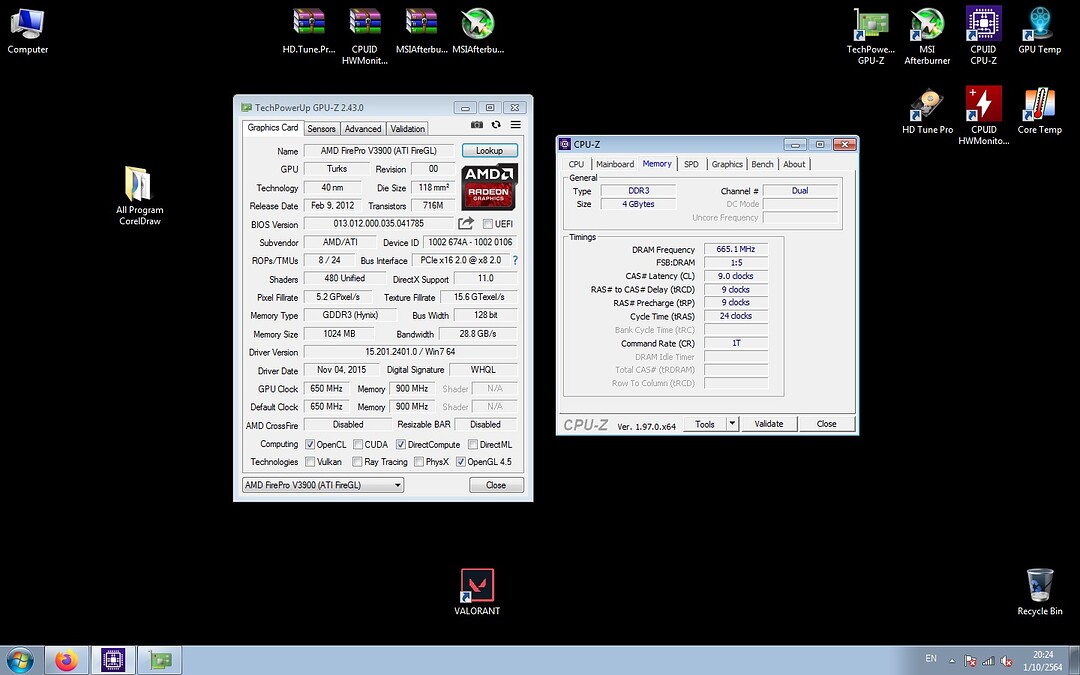Screen dimensions: 1080x675
Task: Capture a screenshot with GPU-Z's camera icon
Action: point(477,124)
